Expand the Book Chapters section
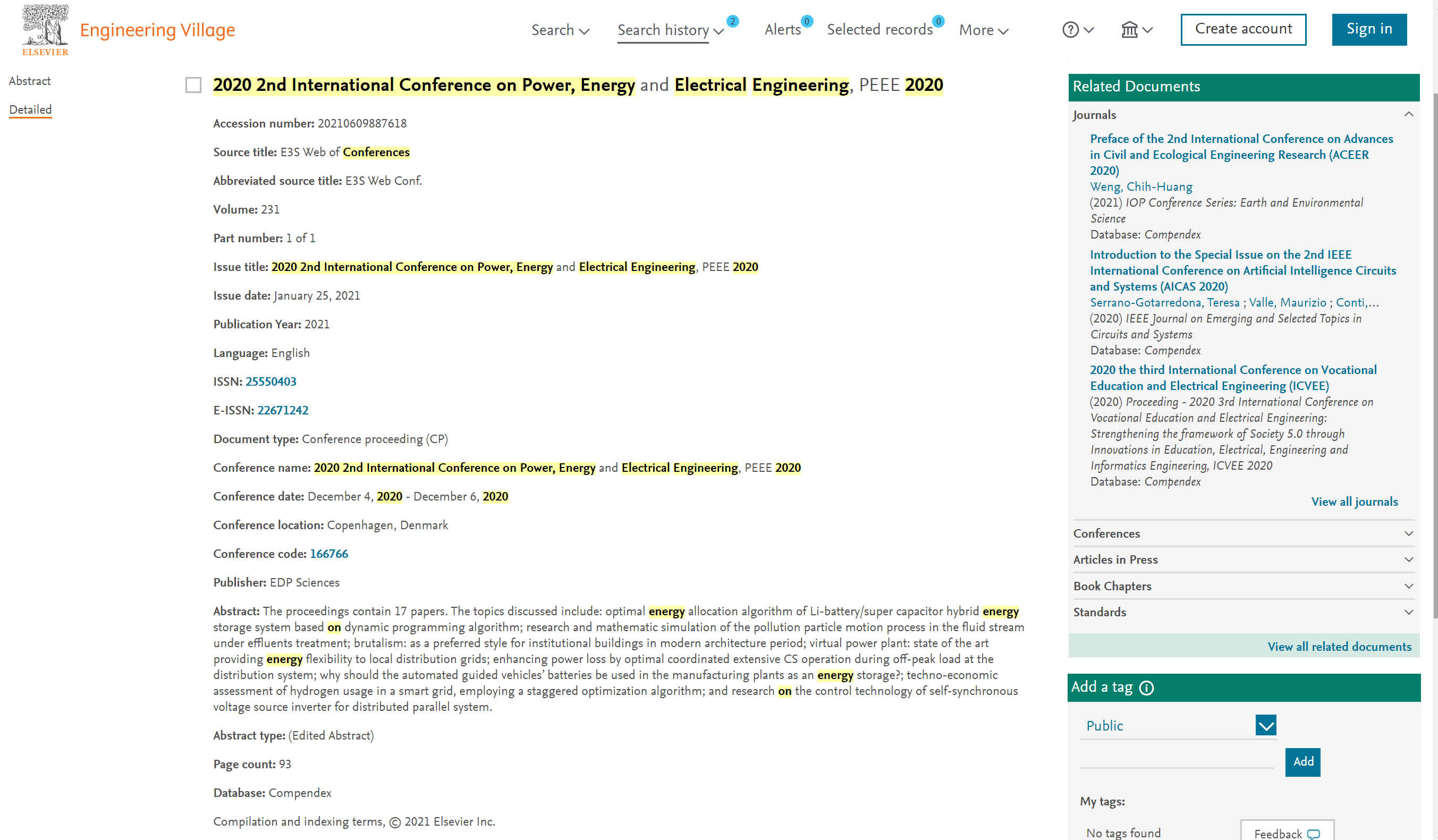Viewport: 1438px width, 840px height. (1408, 586)
